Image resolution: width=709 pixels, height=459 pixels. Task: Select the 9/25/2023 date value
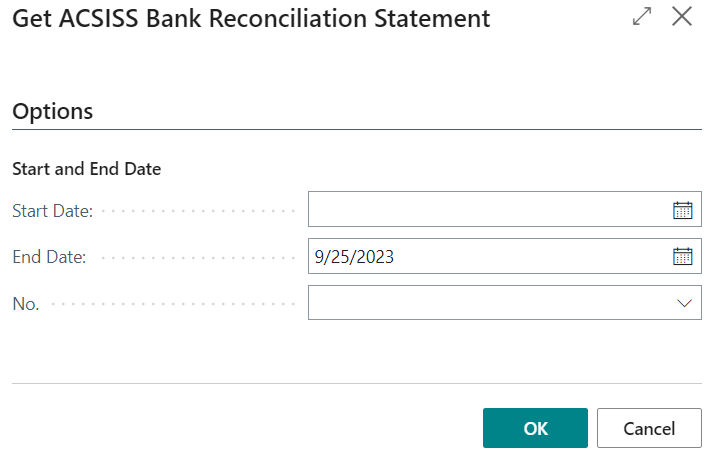click(354, 257)
